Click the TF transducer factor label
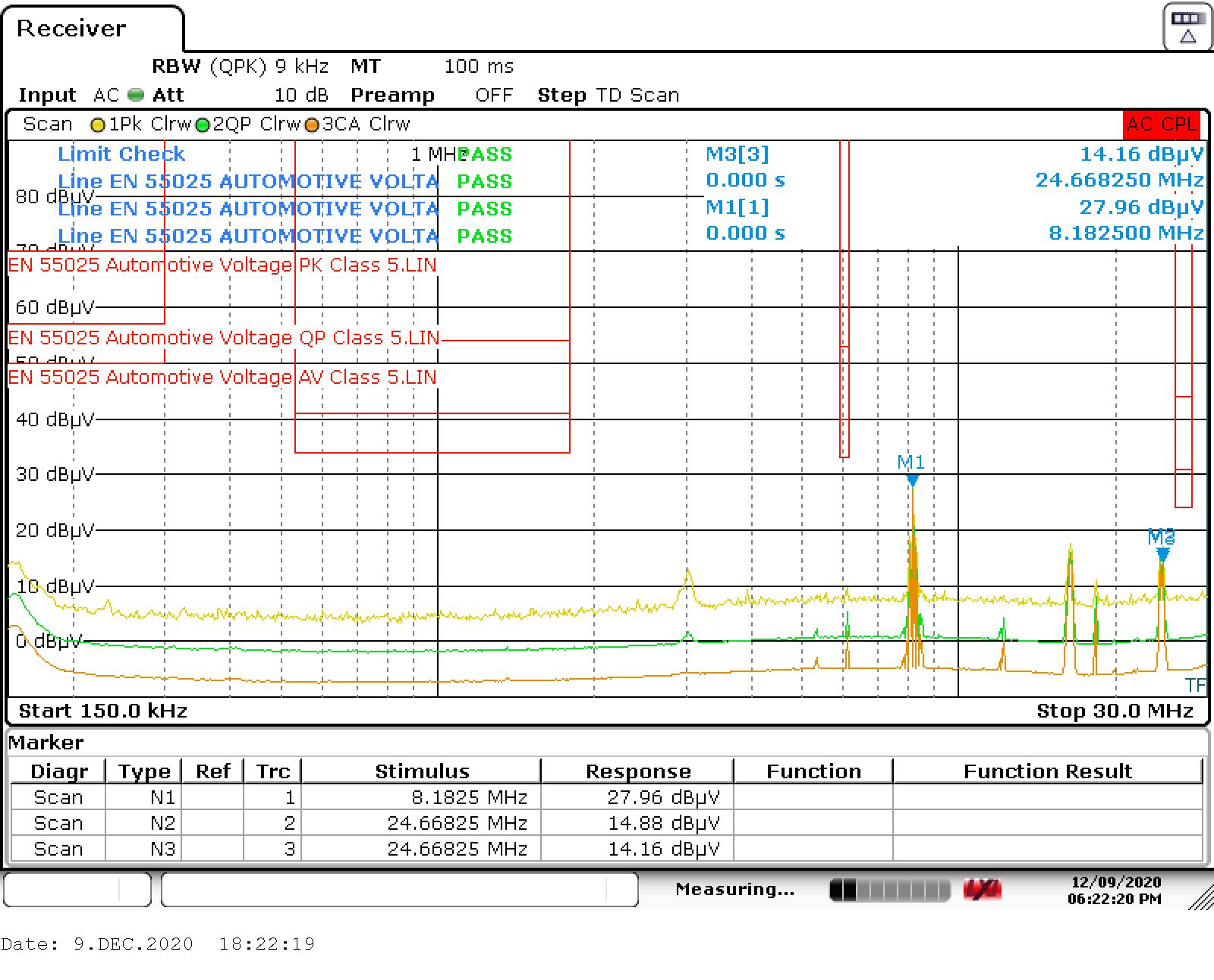 pyautogui.click(x=1195, y=686)
